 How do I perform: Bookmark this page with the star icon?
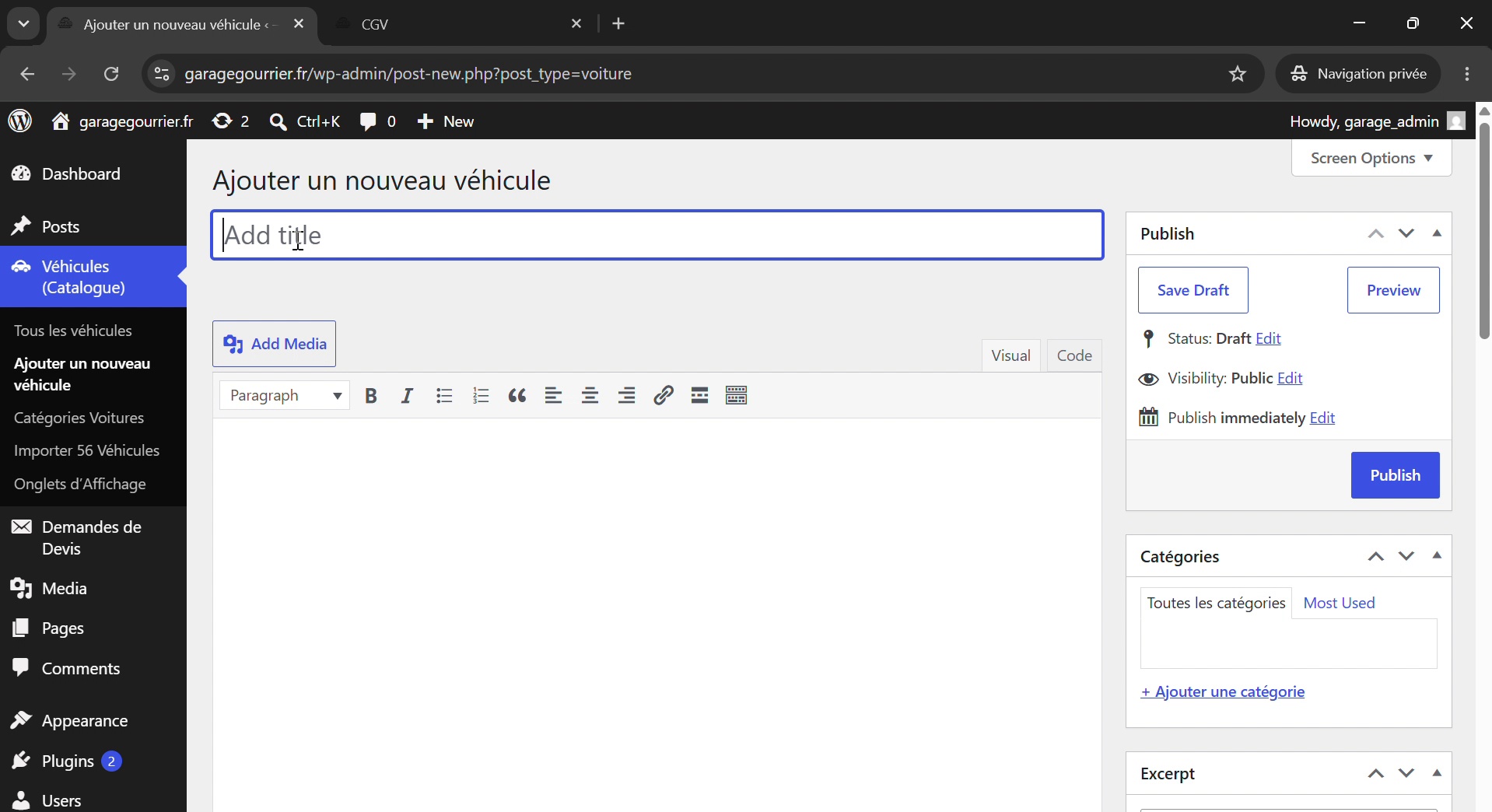1238,74
